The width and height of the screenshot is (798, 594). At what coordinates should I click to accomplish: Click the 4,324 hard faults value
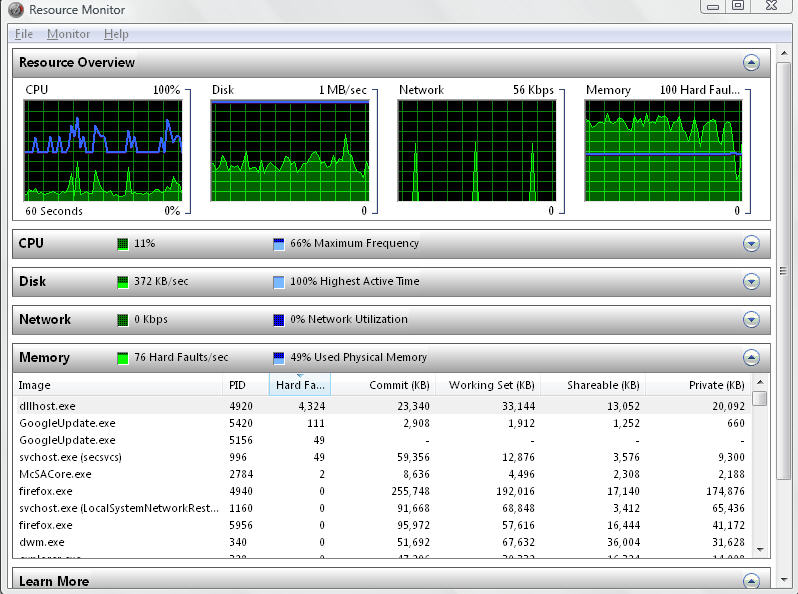click(311, 406)
